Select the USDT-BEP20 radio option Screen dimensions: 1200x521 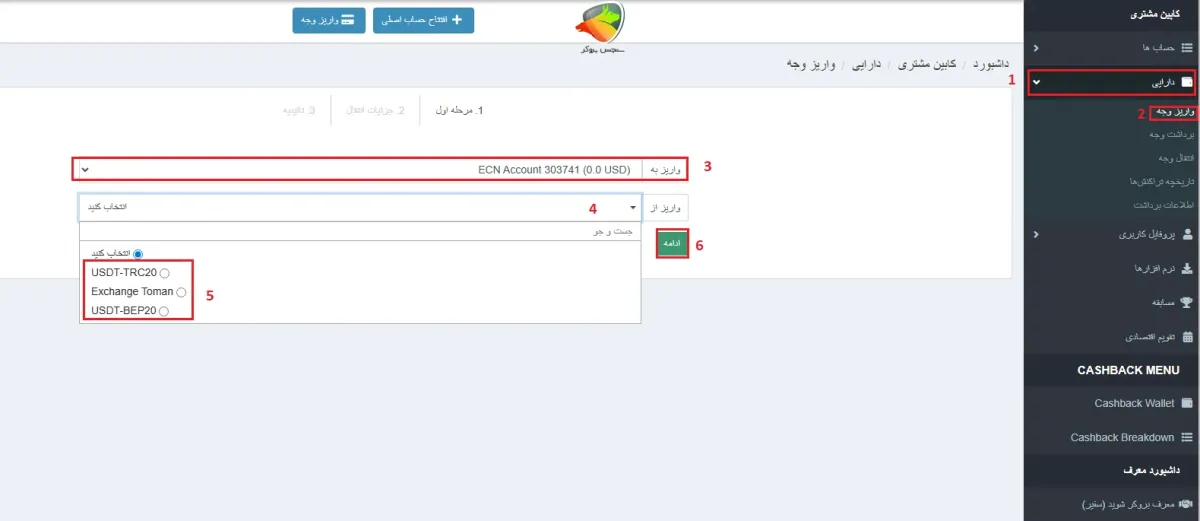(x=164, y=311)
